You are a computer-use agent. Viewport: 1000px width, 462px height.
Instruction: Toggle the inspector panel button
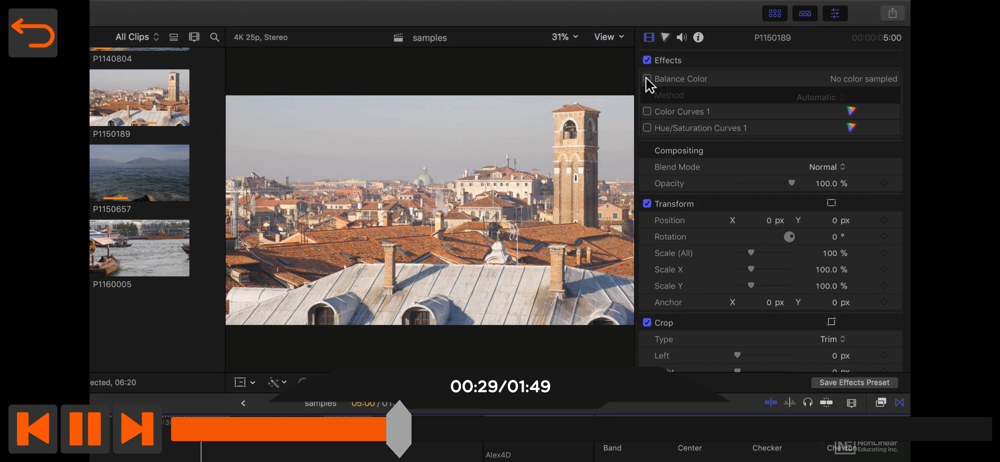click(x=835, y=13)
